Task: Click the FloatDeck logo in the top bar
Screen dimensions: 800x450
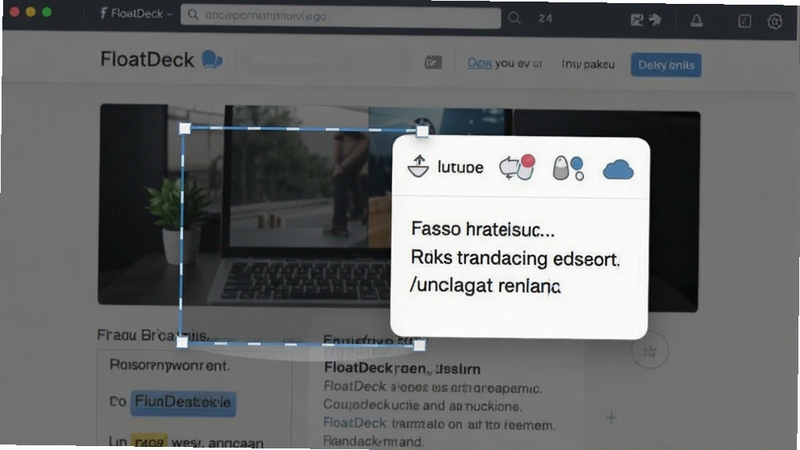Action: 131,13
